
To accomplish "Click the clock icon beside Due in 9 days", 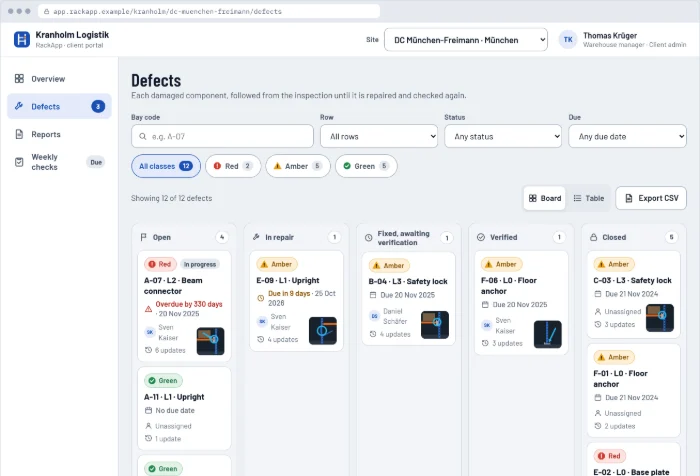I will pos(261,298).
